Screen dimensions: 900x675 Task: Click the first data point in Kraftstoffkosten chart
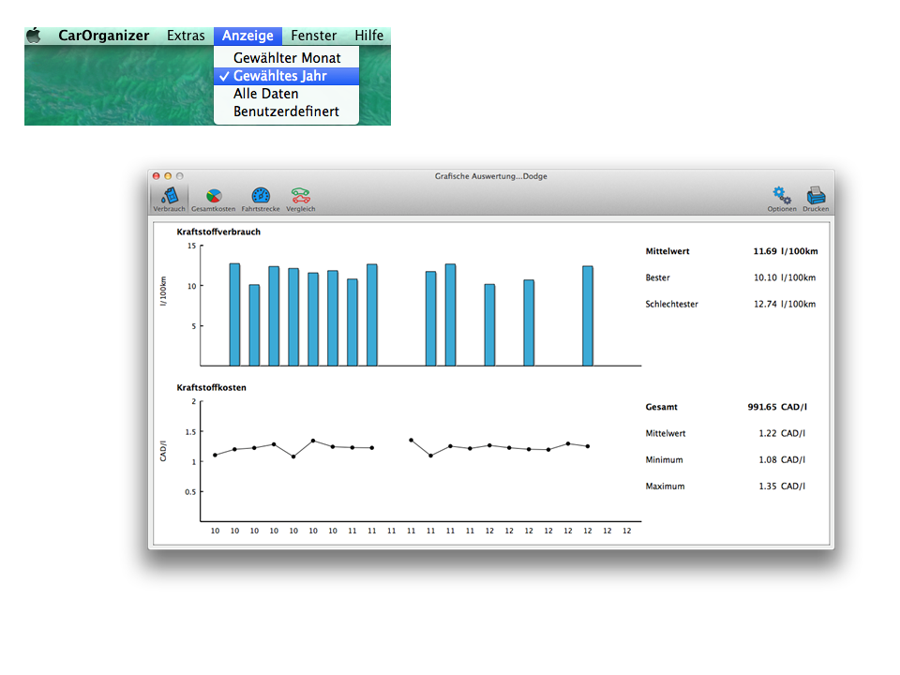[215, 455]
